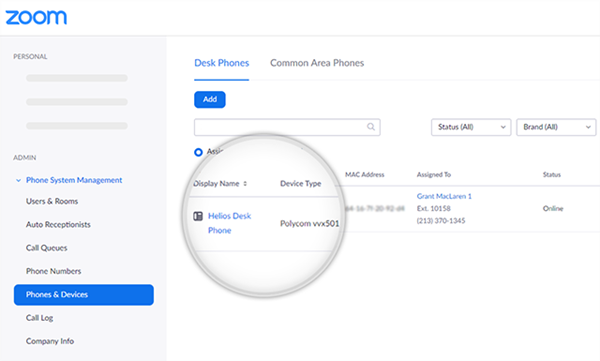Click the Zoom logo
600x361 pixels.
pos(36,18)
